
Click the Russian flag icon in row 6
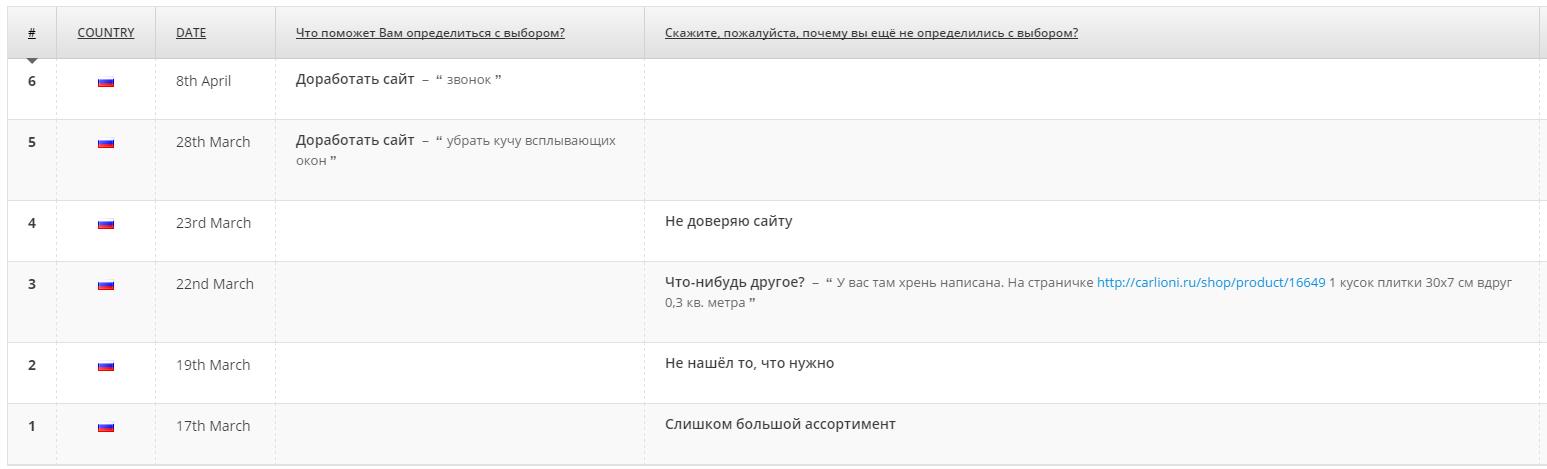click(106, 82)
